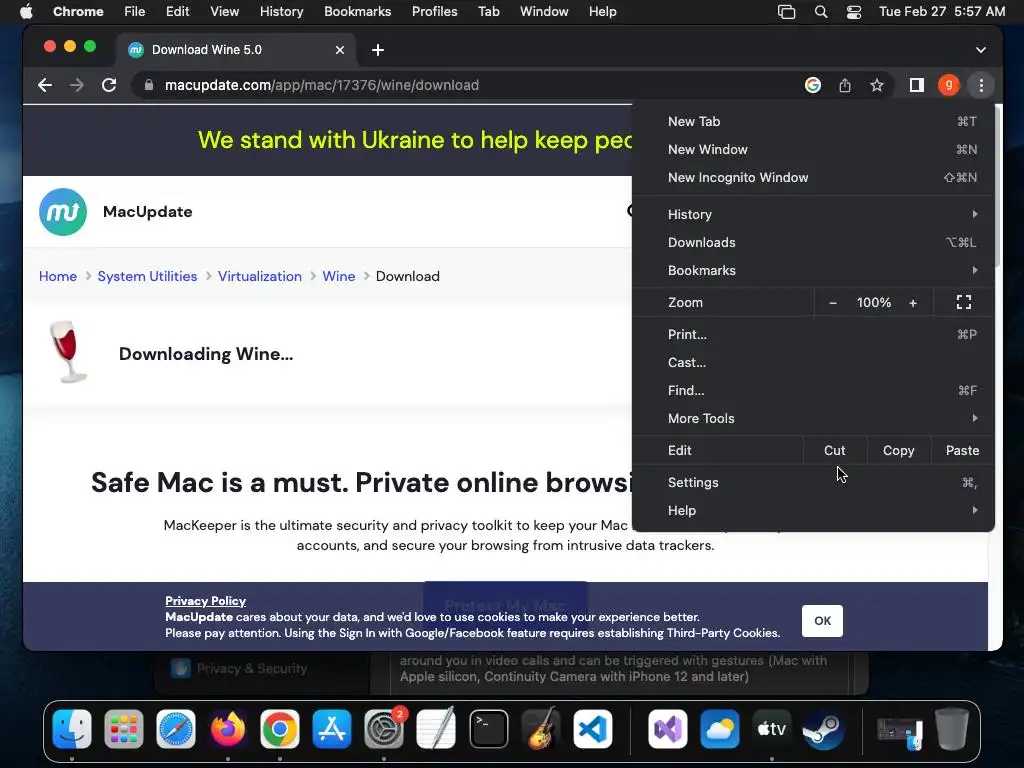Enter fullscreen via Zoom row icon
Image resolution: width=1024 pixels, height=768 pixels.
click(964, 302)
